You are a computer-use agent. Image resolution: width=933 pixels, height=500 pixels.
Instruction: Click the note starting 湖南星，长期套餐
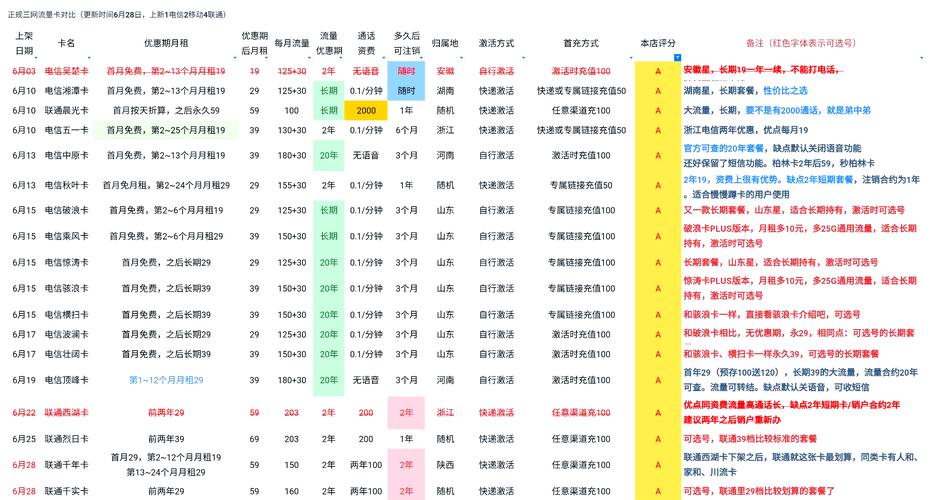[x=746, y=90]
